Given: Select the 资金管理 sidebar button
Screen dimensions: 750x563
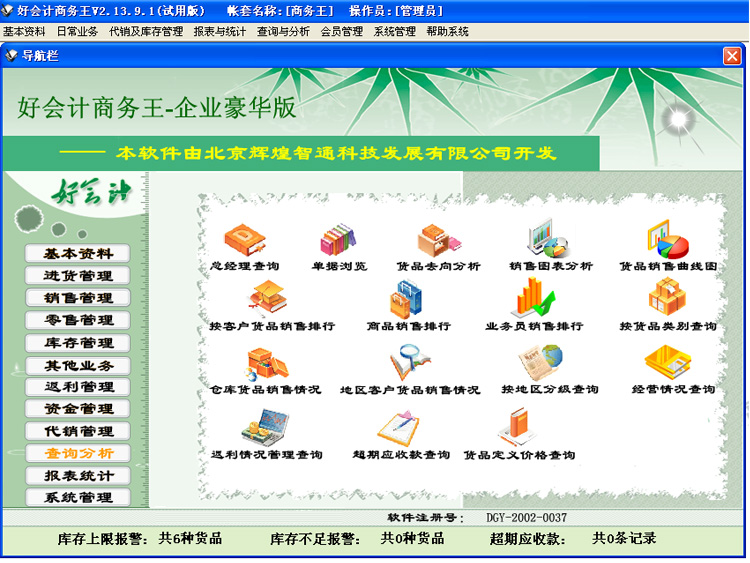Looking at the screenshot, I should point(78,408).
